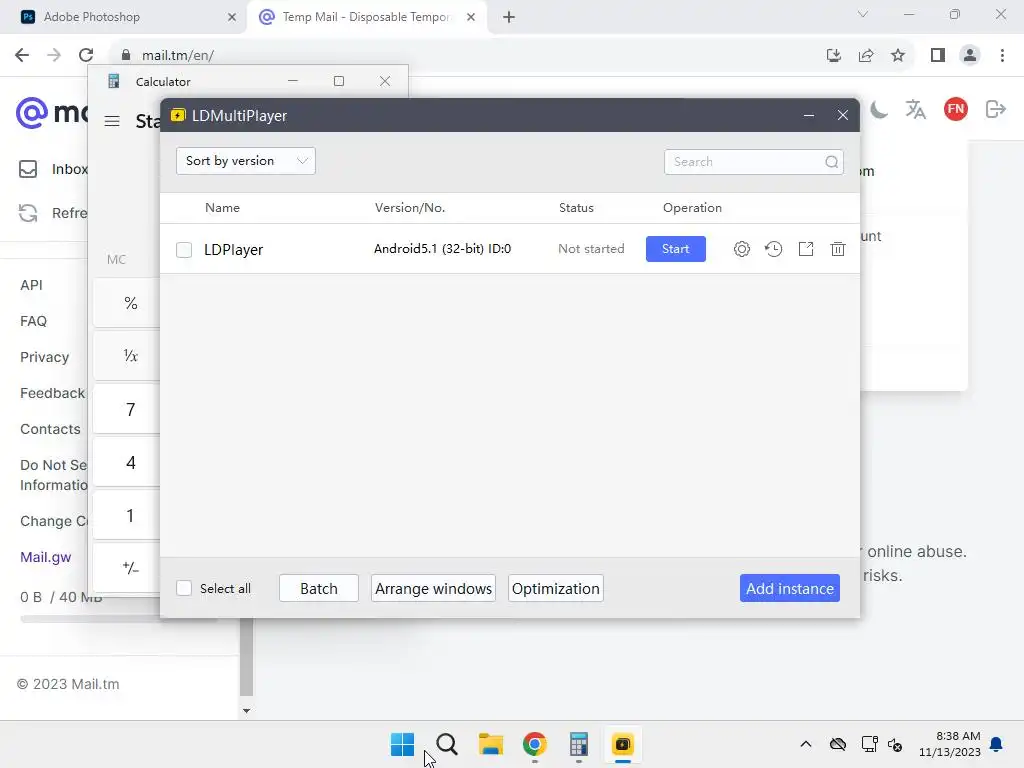Start the LDPlayer instance
The height and width of the screenshot is (768, 1024).
tap(675, 249)
